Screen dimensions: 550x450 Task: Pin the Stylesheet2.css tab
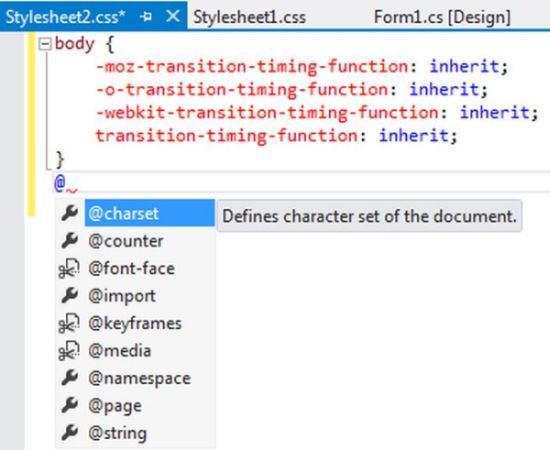[146, 17]
